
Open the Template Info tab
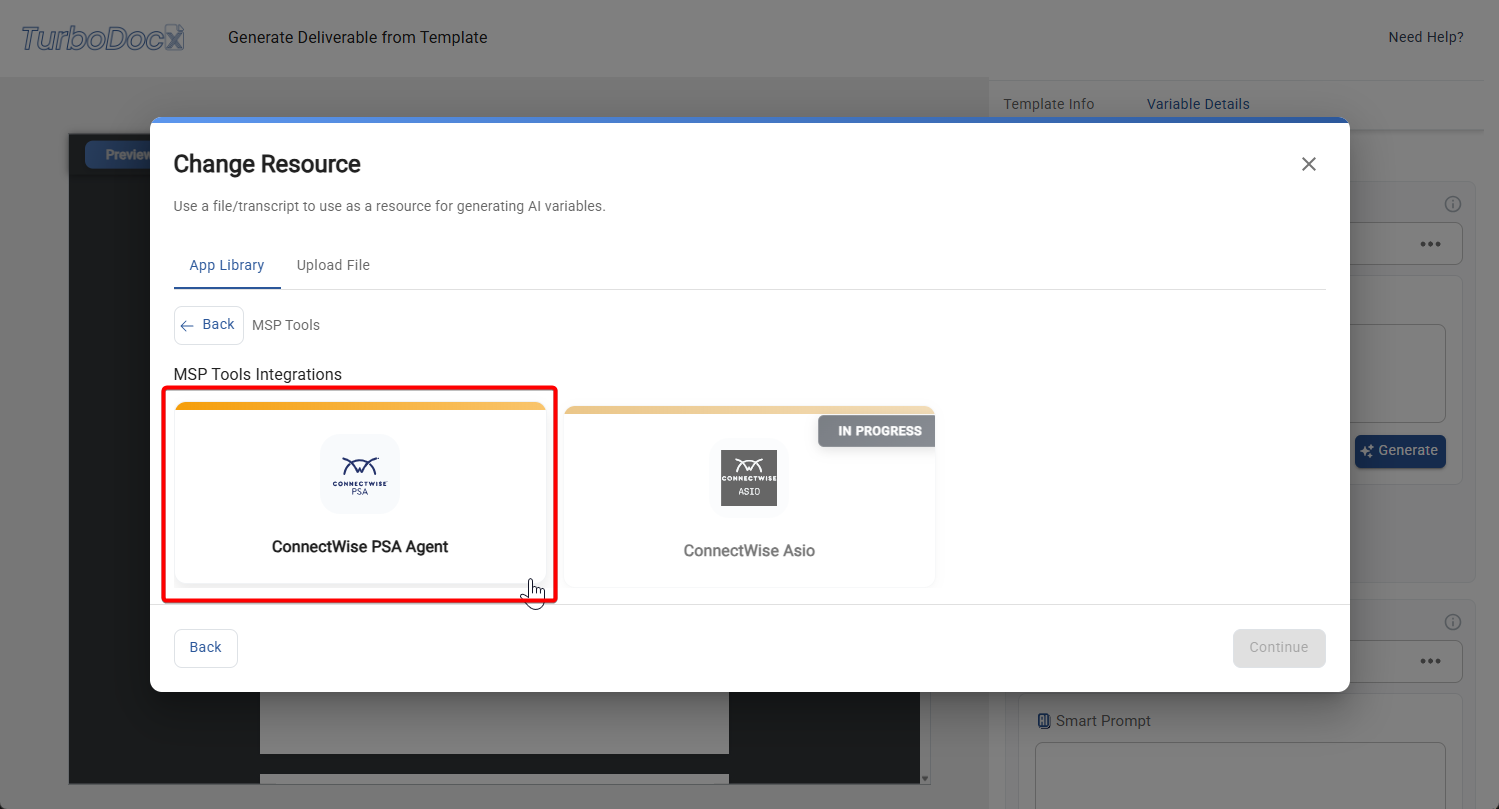coord(1049,104)
